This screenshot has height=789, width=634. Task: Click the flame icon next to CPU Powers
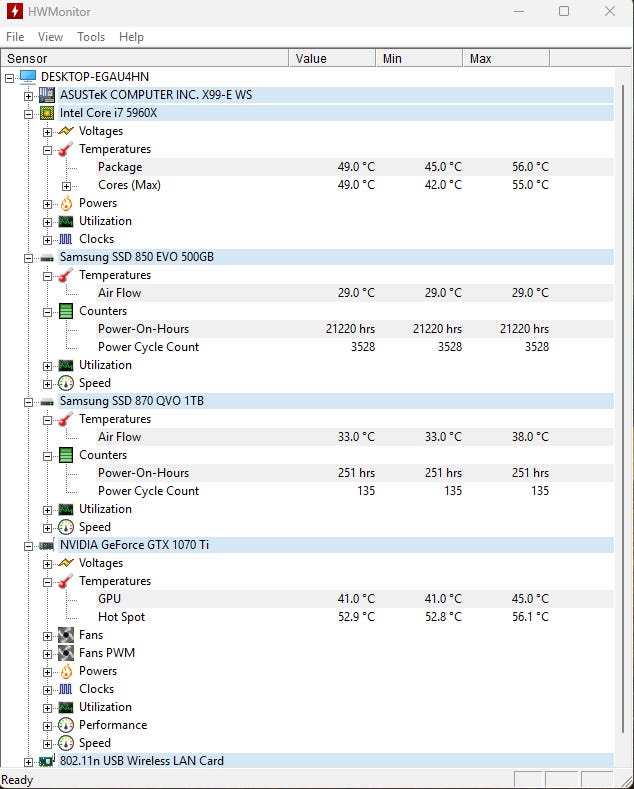pyautogui.click(x=66, y=203)
